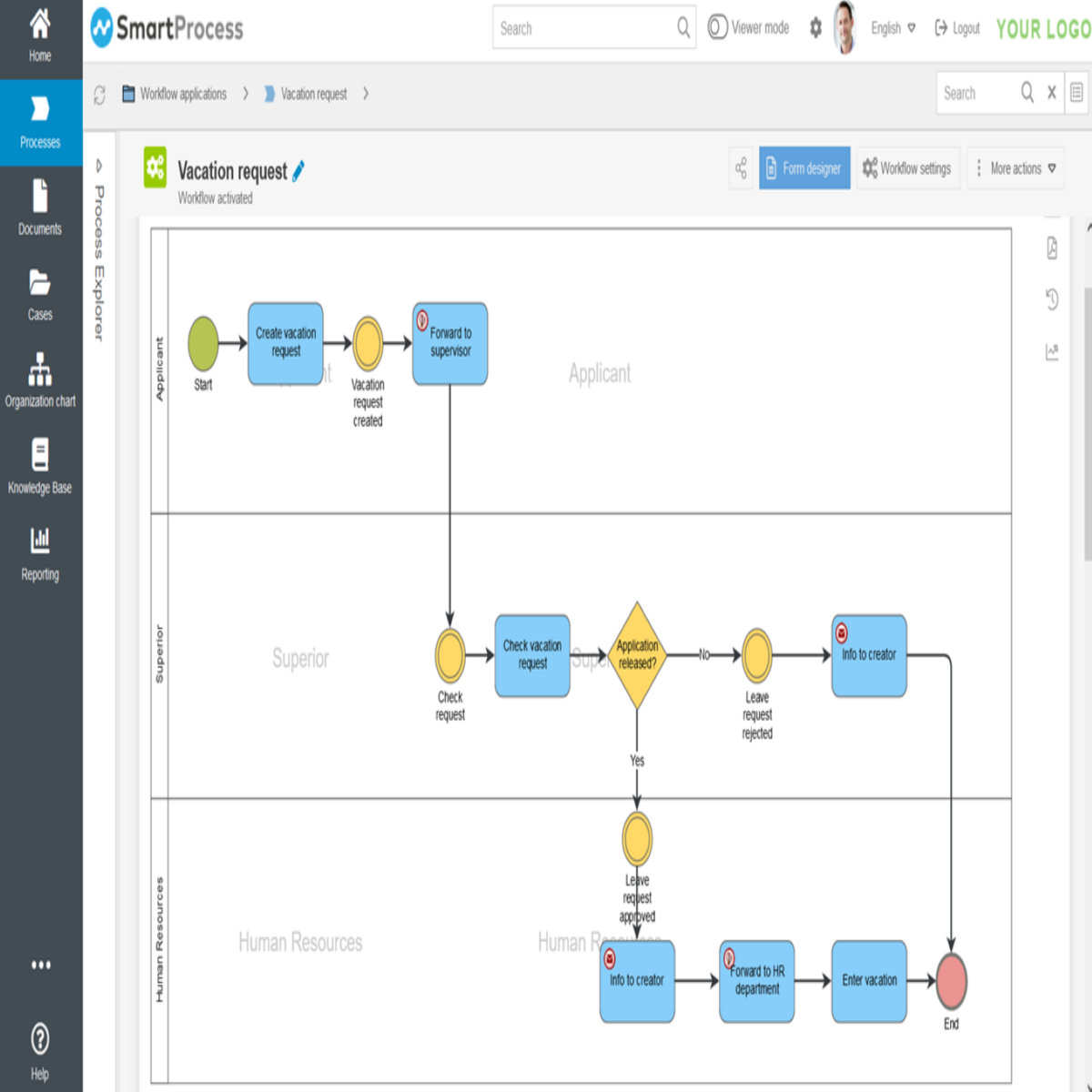Image resolution: width=1092 pixels, height=1092 pixels.
Task: Click the pencil to rename Vacation request
Action: pos(300,169)
